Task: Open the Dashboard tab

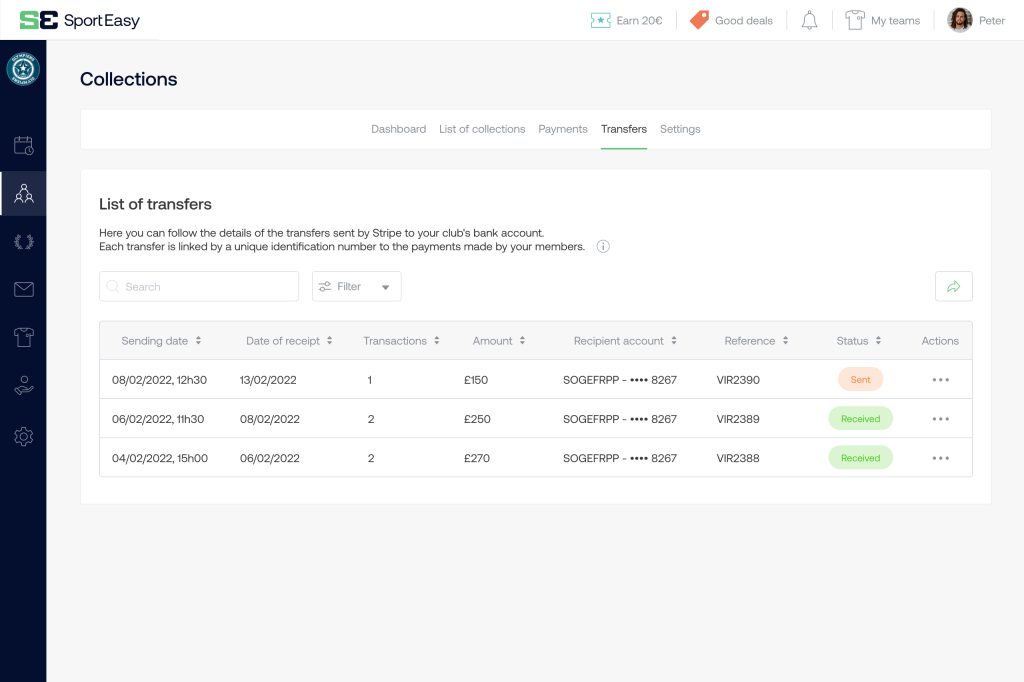Action: point(398,129)
